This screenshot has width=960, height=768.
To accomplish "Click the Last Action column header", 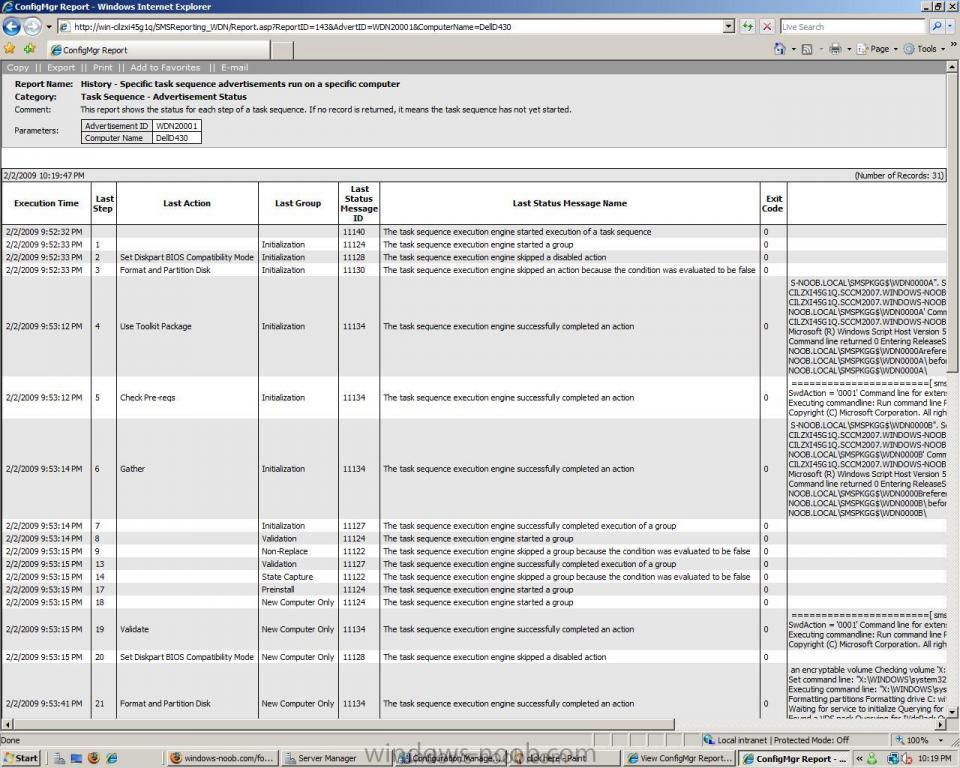I will (x=187, y=203).
